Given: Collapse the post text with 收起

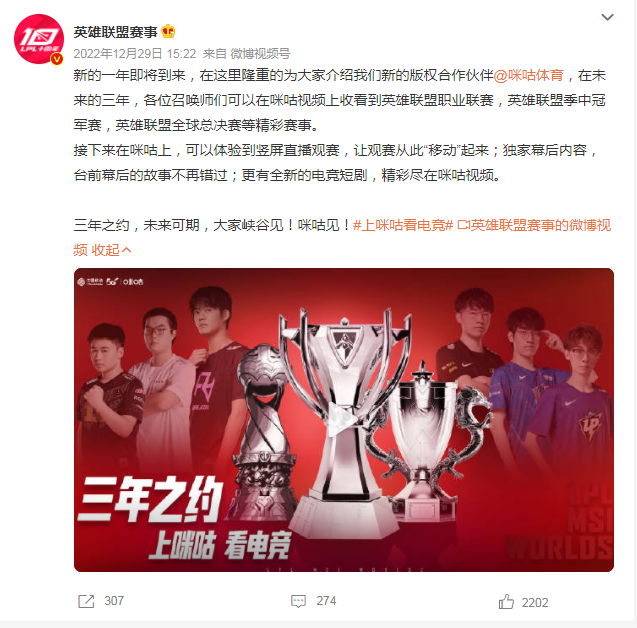Looking at the screenshot, I should [111, 250].
